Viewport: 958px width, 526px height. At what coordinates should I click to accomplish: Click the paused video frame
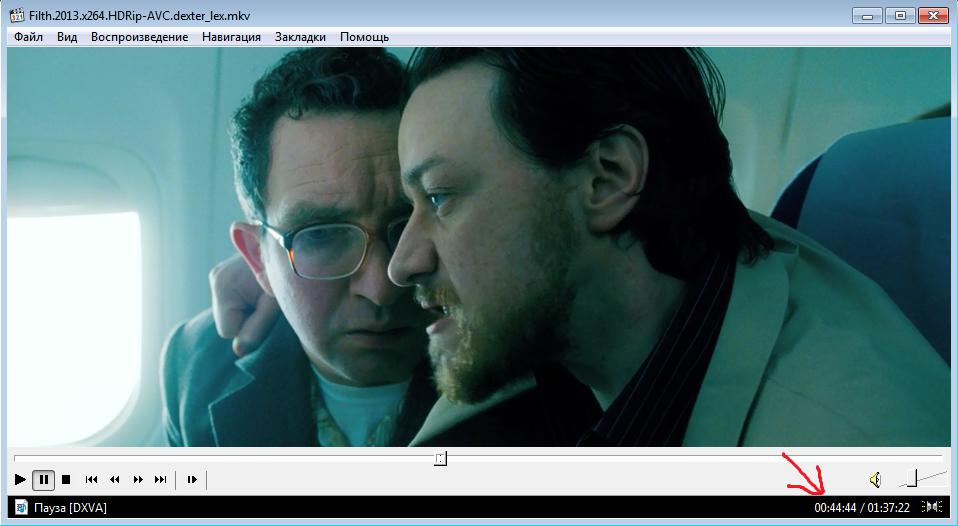(x=479, y=247)
